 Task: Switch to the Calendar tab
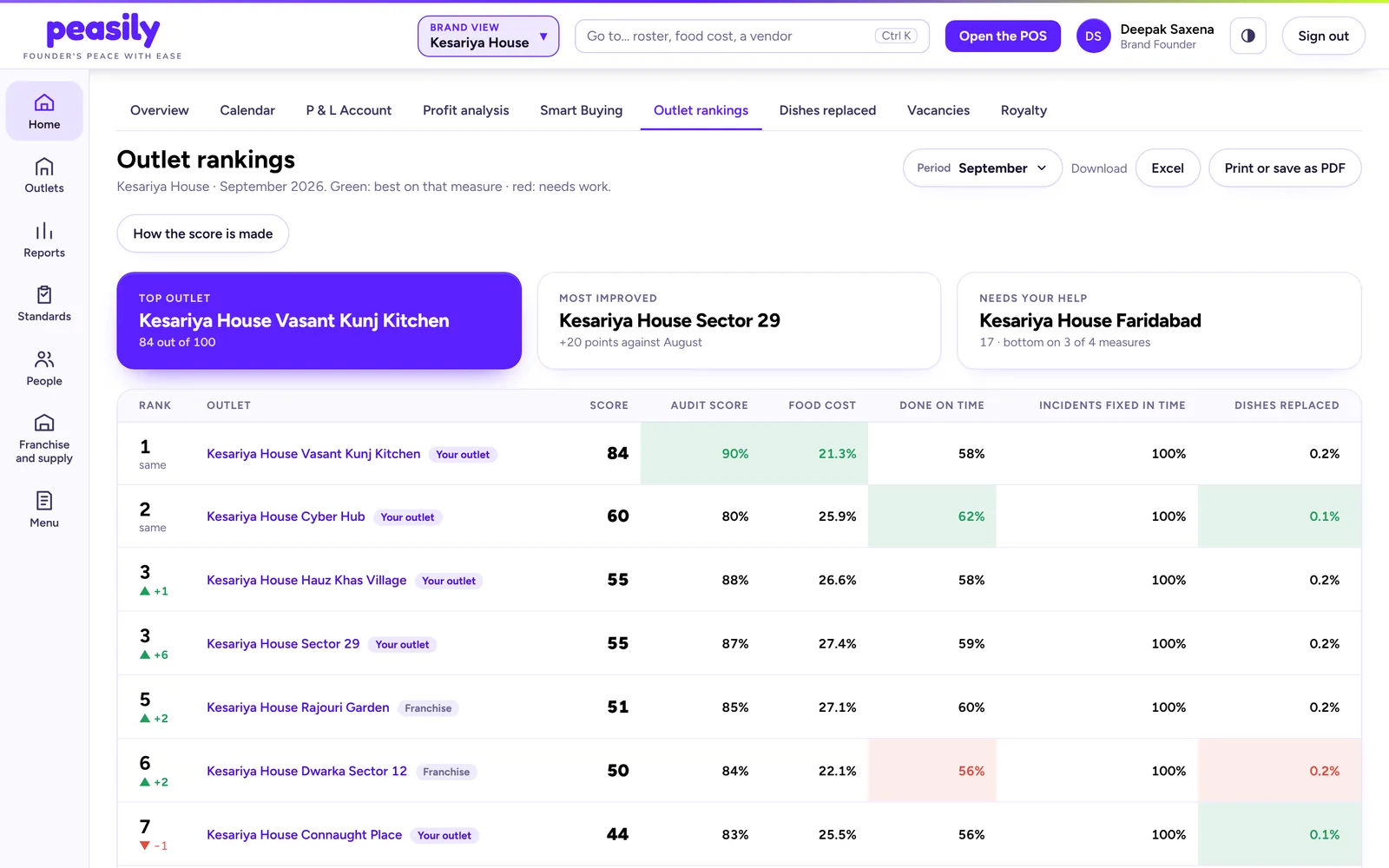click(247, 110)
